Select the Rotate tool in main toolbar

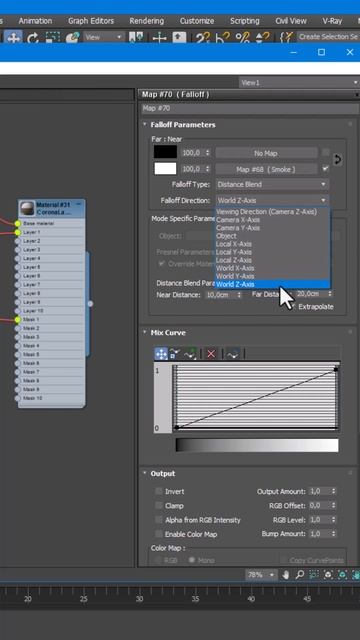pyautogui.click(x=33, y=38)
